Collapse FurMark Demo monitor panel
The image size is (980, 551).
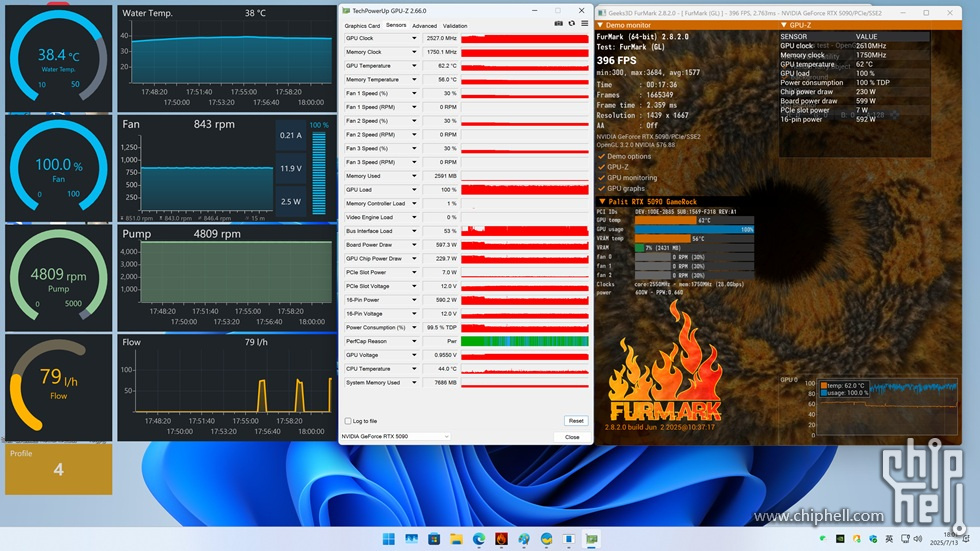pyautogui.click(x=601, y=25)
